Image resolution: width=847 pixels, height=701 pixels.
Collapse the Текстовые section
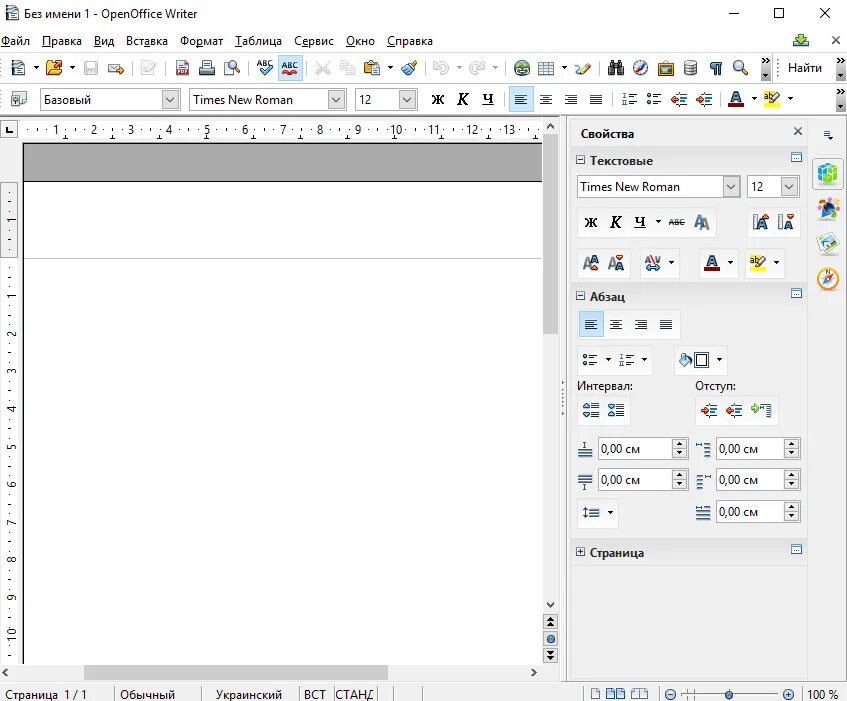[581, 160]
